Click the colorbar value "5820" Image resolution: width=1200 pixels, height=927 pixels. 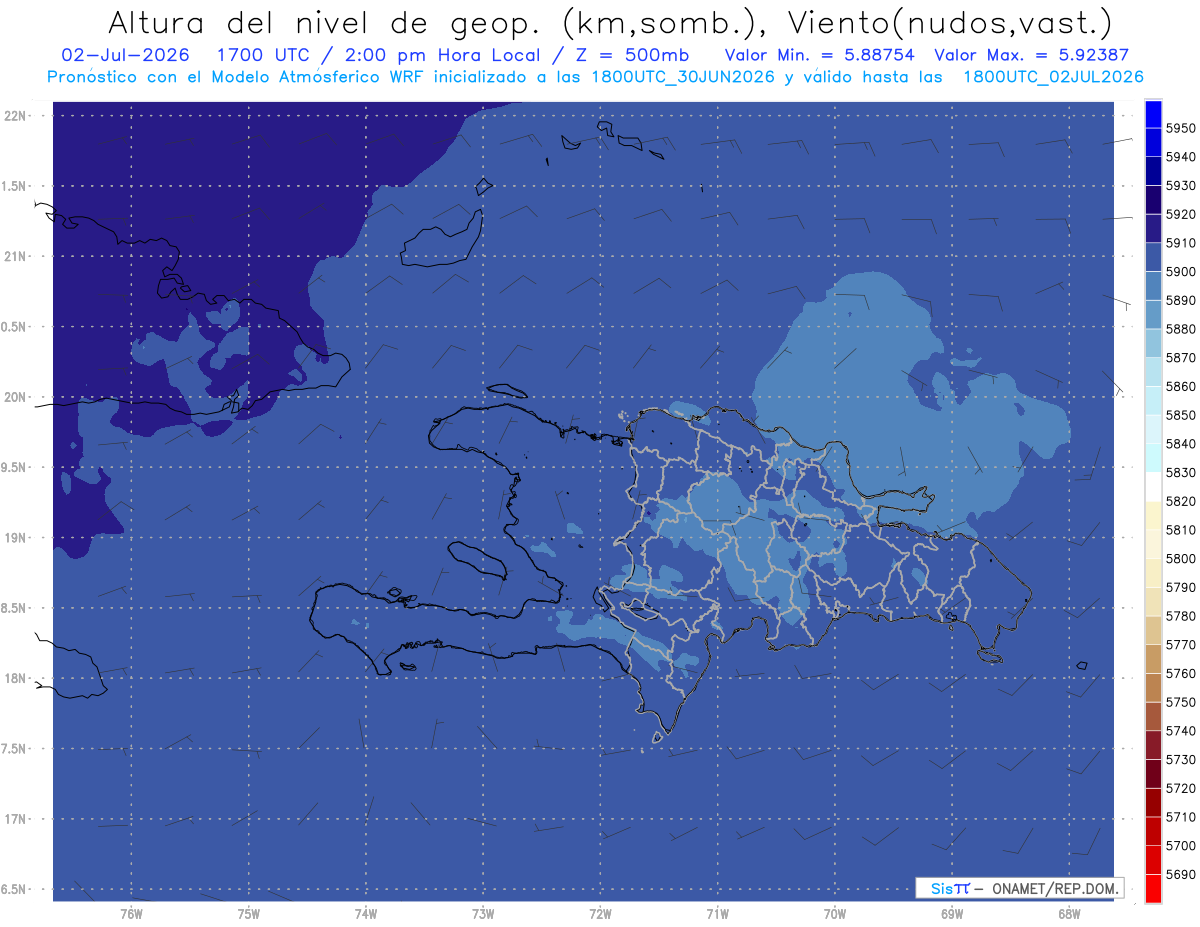tap(1181, 501)
